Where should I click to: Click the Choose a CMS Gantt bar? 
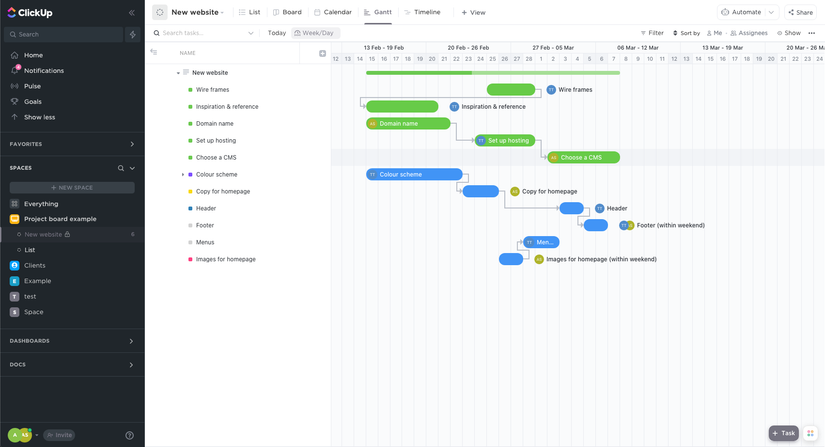click(583, 157)
